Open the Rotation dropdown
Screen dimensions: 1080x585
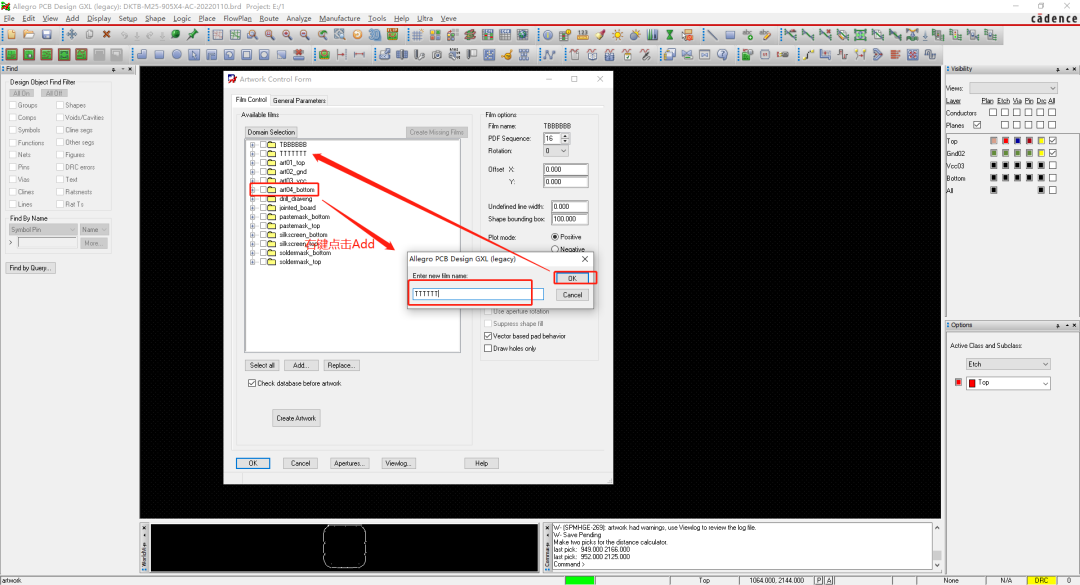(557, 151)
